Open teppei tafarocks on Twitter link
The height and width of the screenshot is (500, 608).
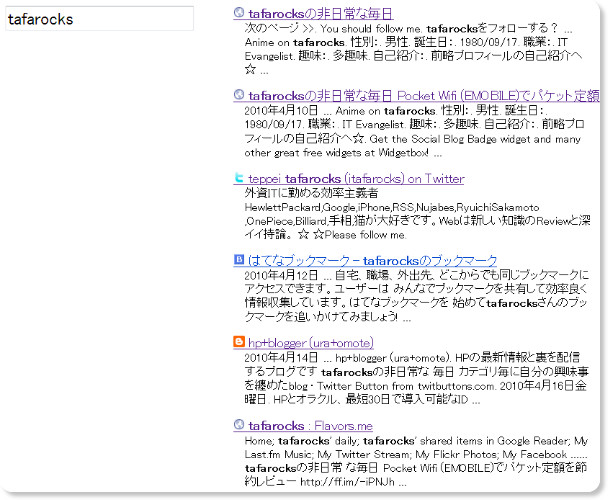click(x=356, y=178)
